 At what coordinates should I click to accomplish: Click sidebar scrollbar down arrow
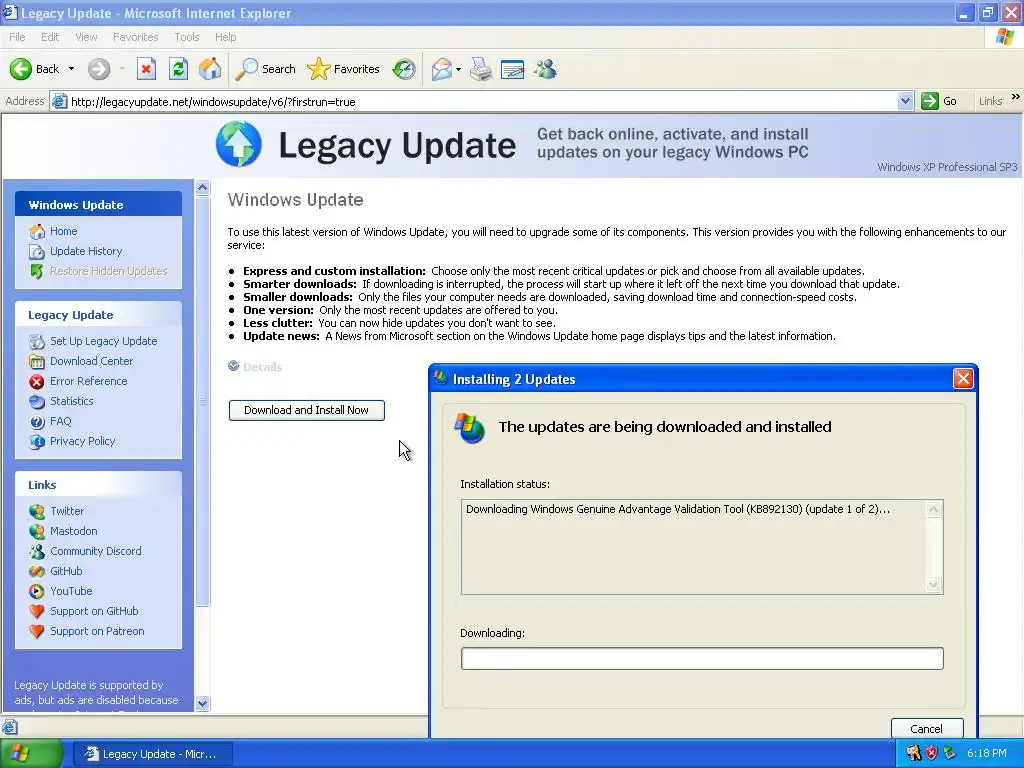pyautogui.click(x=202, y=703)
